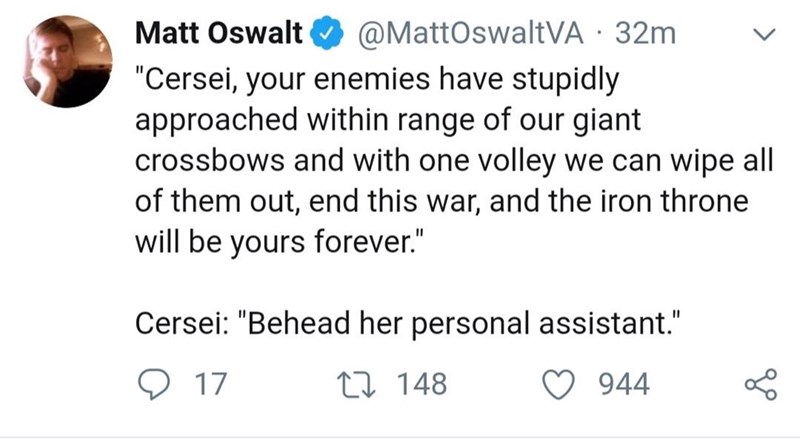This screenshot has width=800, height=442.
Task: Click the line "will be yours forever."
Action: tap(280, 242)
